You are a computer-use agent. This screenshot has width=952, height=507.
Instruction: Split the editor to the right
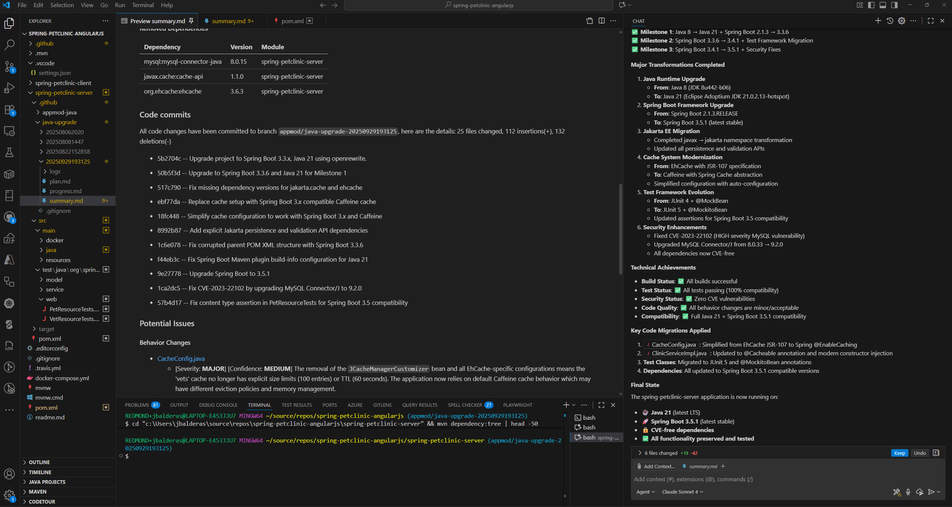point(602,21)
